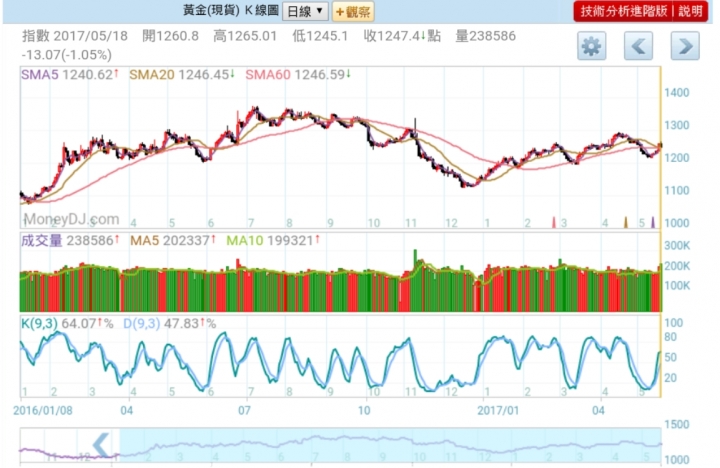Viewport: 720px width, 468px height.
Task: Select the SMA60 1246.59 legend
Action: [x=298, y=74]
